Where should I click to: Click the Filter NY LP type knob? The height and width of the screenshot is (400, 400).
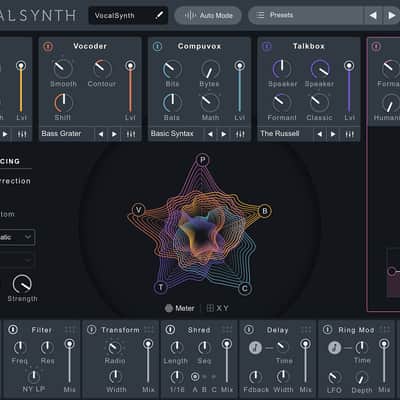pos(34,376)
